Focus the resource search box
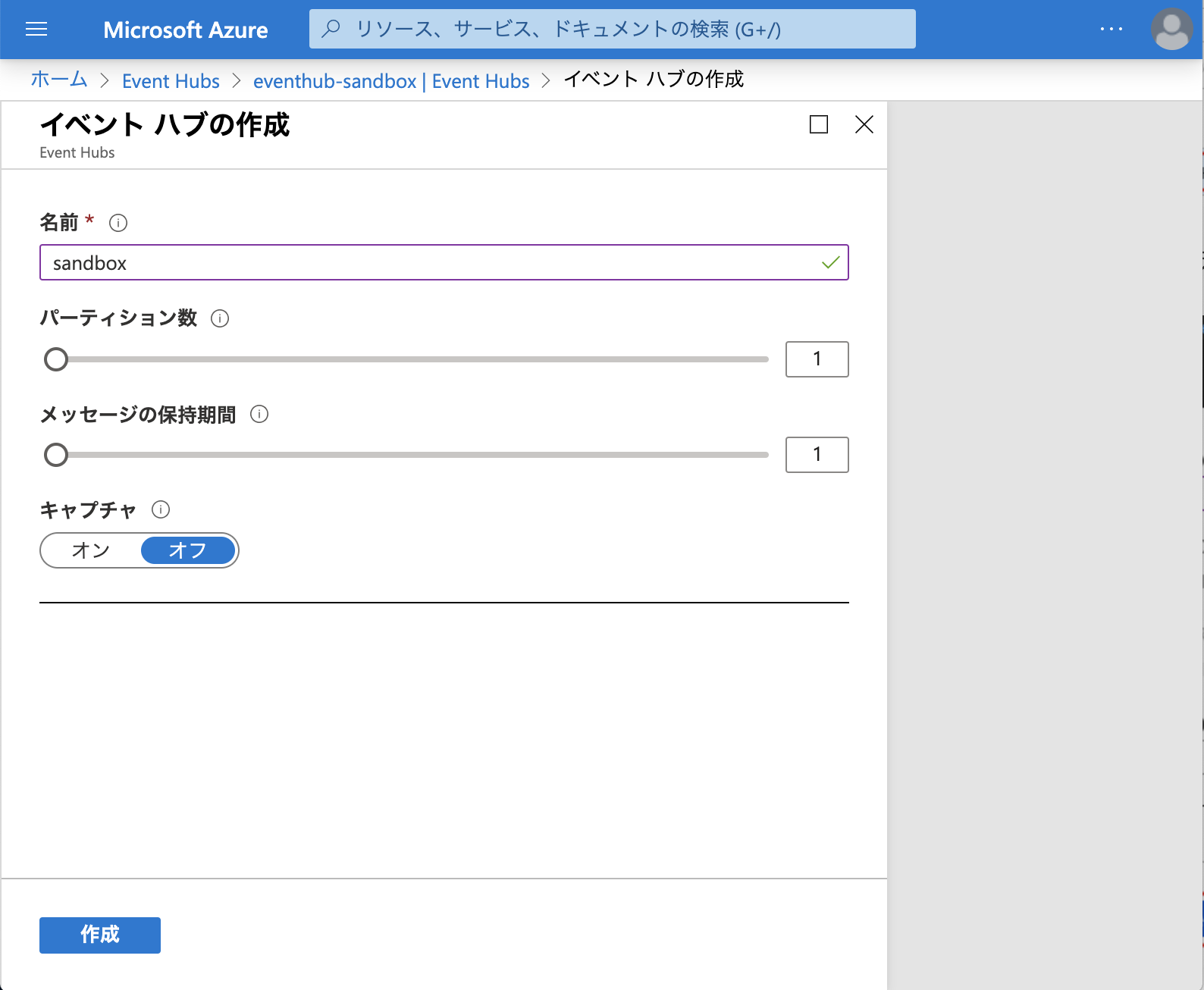This screenshot has width=1204, height=990. pyautogui.click(x=613, y=29)
